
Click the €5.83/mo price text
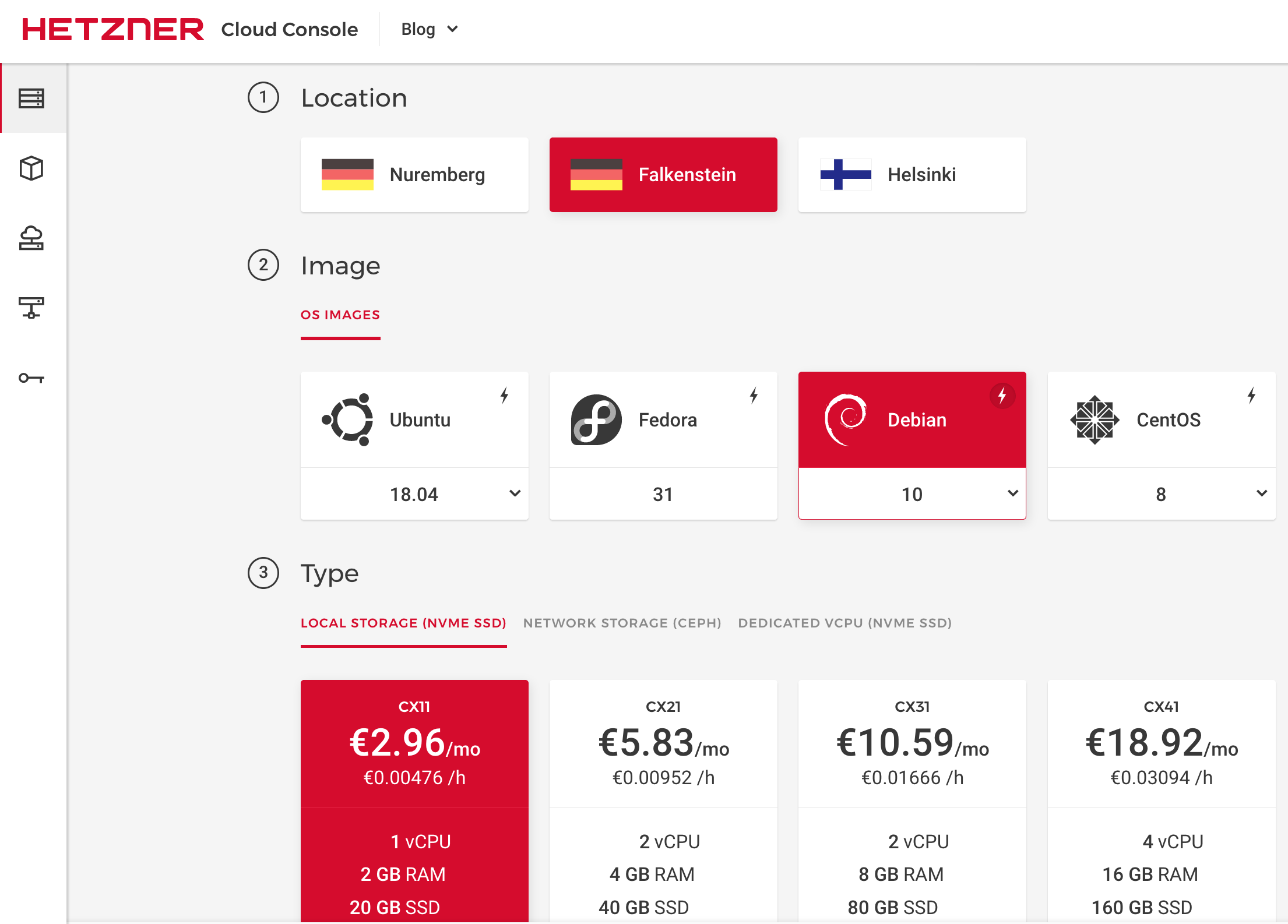pos(663,743)
